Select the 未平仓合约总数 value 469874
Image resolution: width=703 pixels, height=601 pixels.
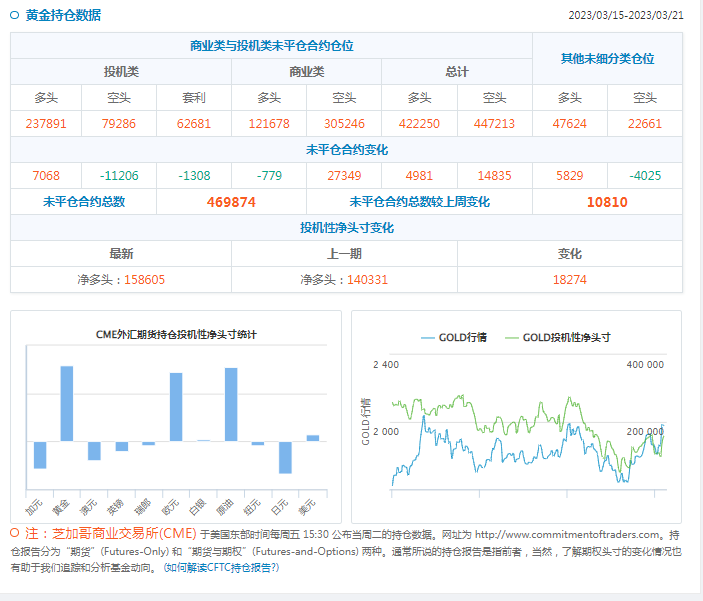[x=231, y=202]
